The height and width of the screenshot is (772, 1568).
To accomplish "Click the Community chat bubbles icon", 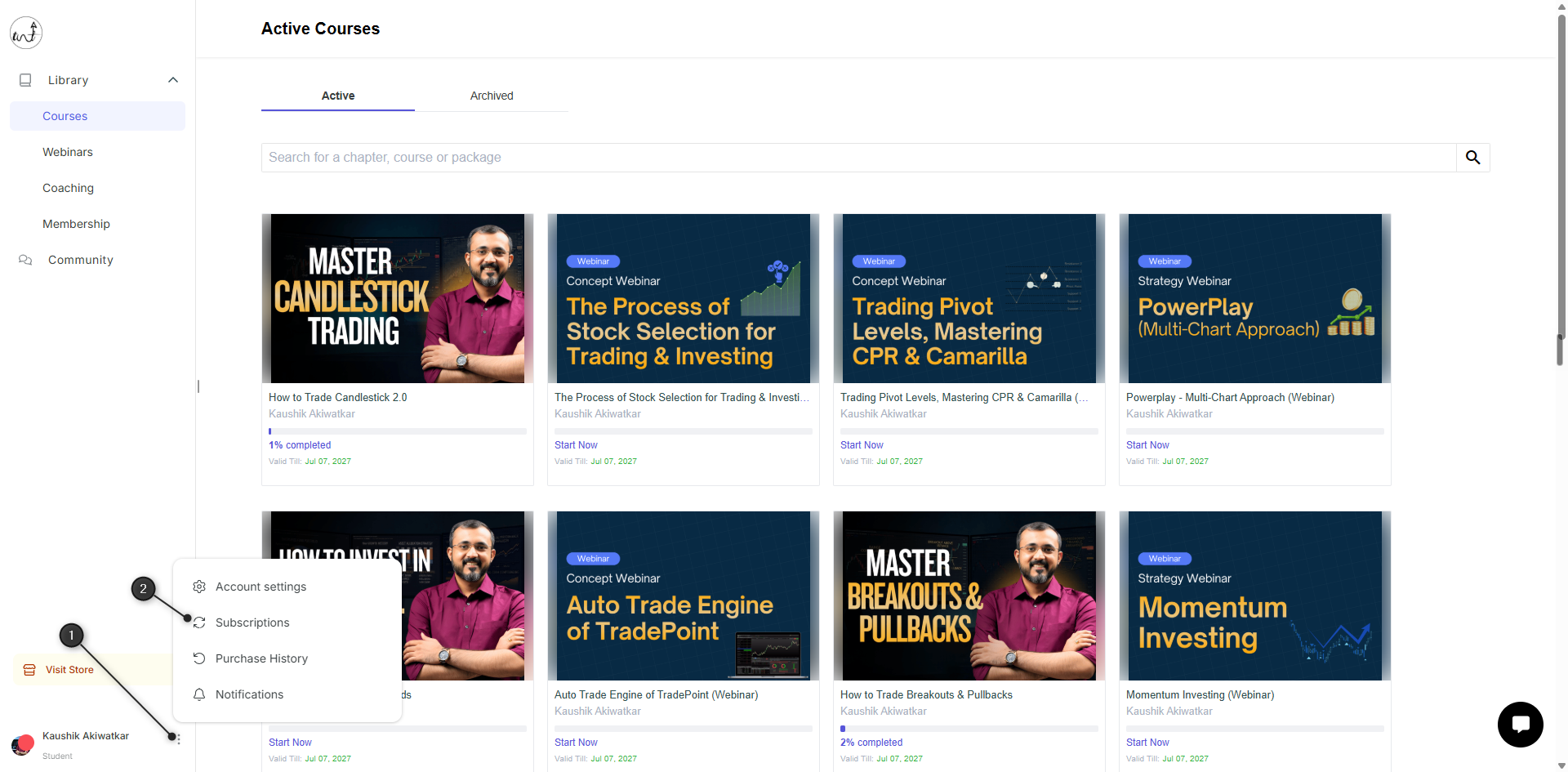I will [25, 260].
